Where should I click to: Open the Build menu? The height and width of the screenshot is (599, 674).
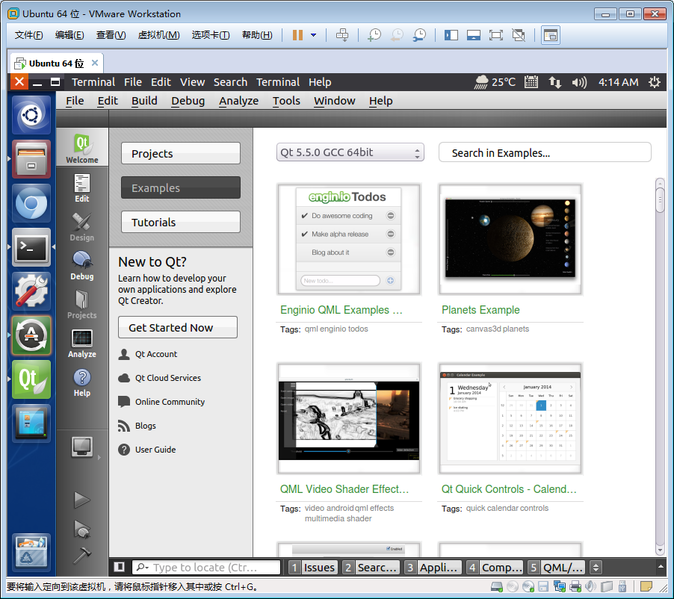point(144,100)
